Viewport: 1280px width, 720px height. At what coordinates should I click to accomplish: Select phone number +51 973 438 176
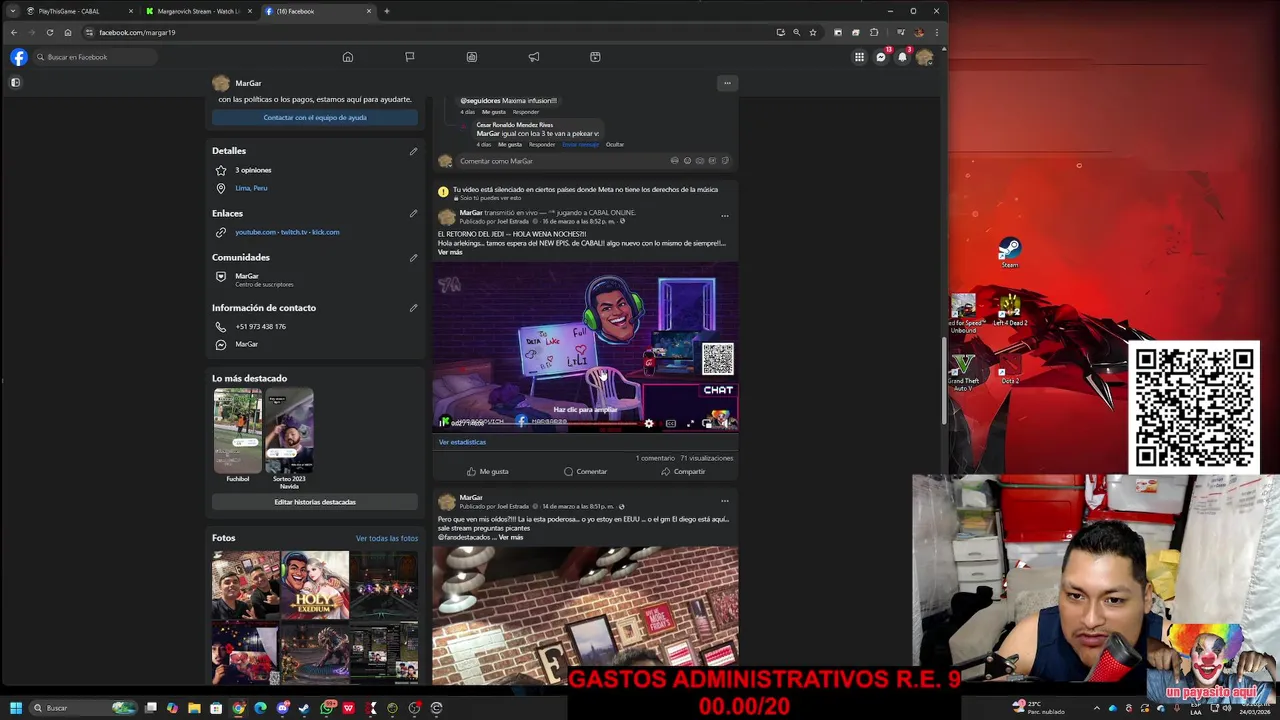pos(260,327)
